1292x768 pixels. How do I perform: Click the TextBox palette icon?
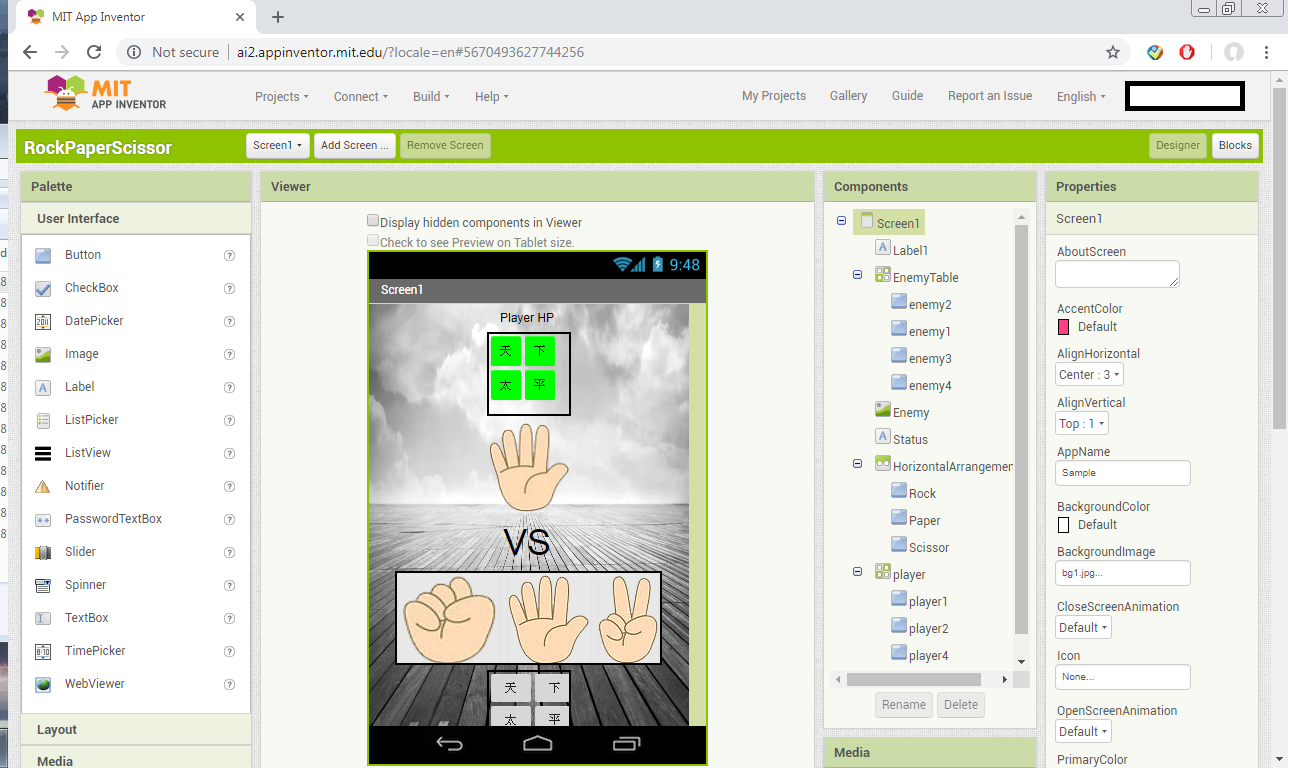pyautogui.click(x=43, y=618)
